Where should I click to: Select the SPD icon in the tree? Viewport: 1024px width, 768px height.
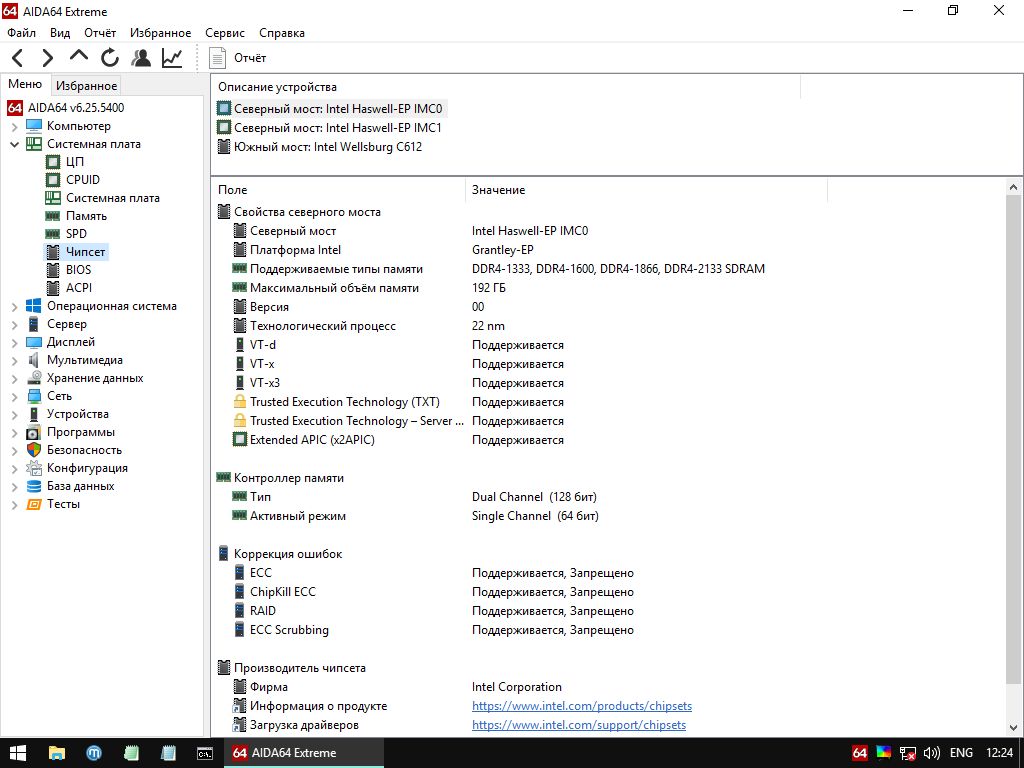coord(53,234)
